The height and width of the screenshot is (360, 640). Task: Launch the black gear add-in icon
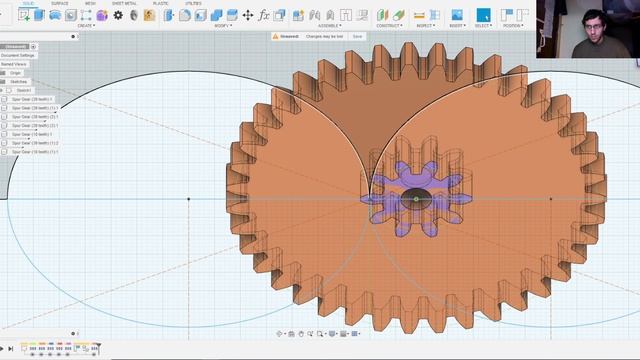click(x=118, y=16)
